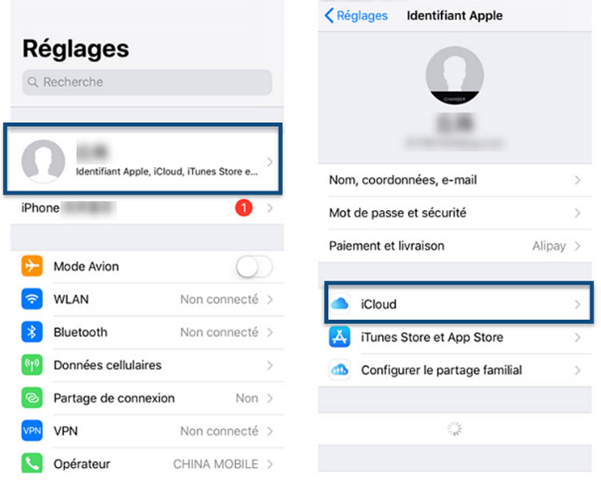The image size is (601, 488).
Task: Tap the blue VPN icon
Action: click(x=32, y=430)
